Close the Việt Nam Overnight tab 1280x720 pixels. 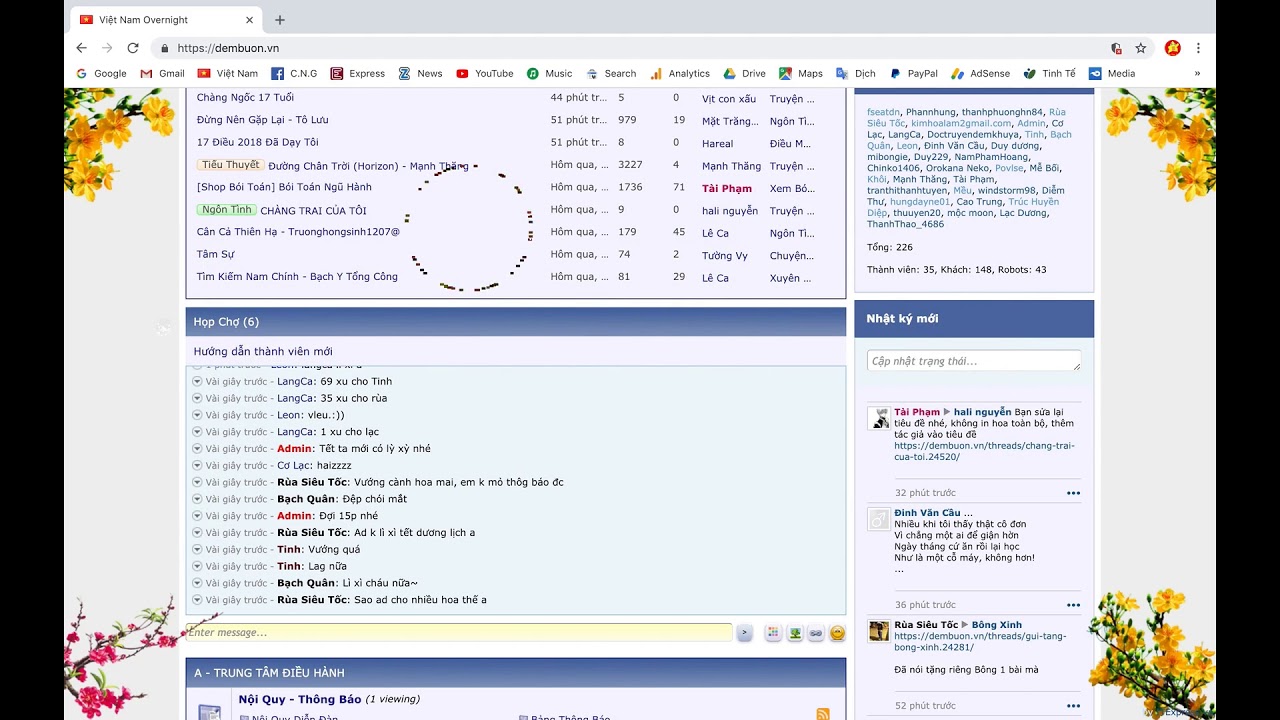(249, 20)
